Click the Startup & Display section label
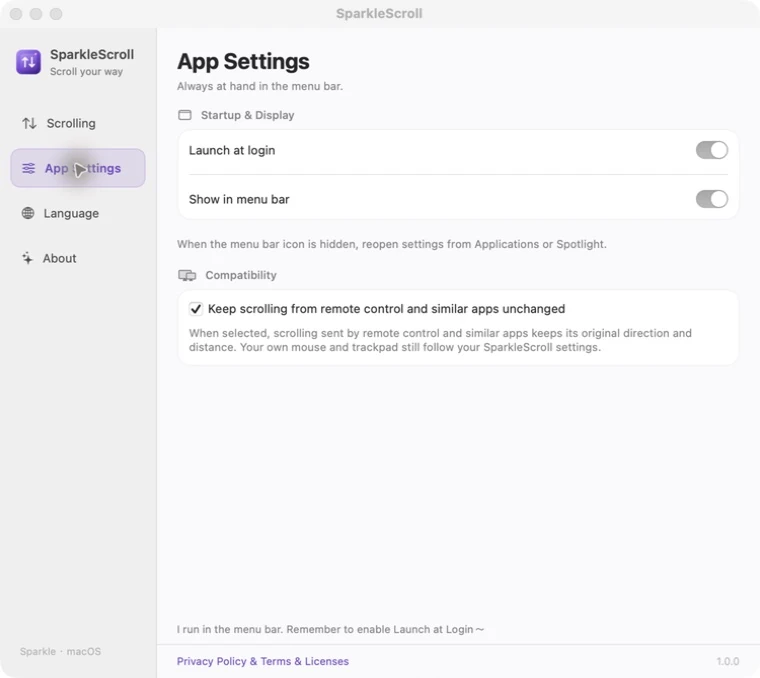The width and height of the screenshot is (760, 678). (248, 115)
